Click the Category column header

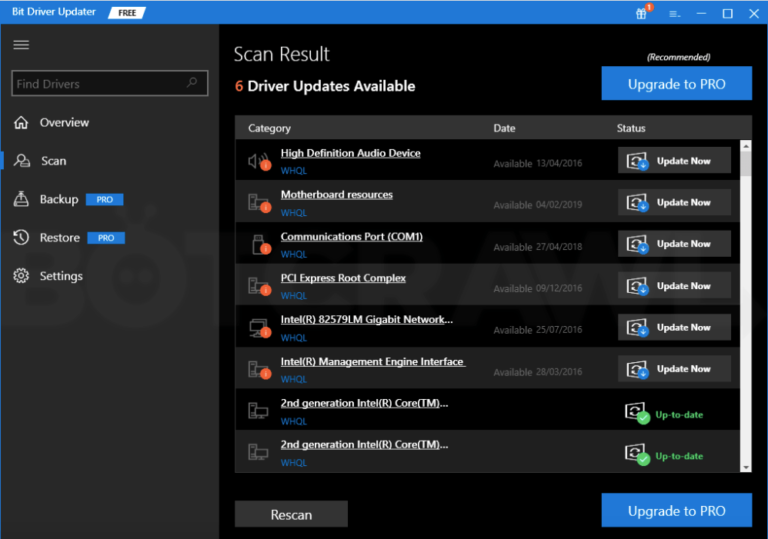[269, 128]
